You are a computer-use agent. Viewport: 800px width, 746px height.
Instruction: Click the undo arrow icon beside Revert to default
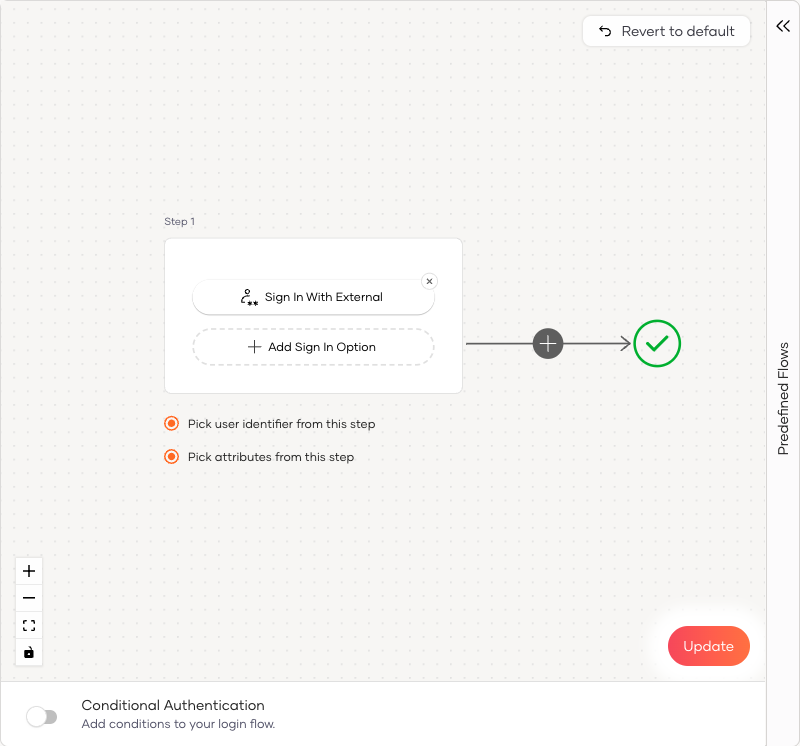pyautogui.click(x=605, y=31)
